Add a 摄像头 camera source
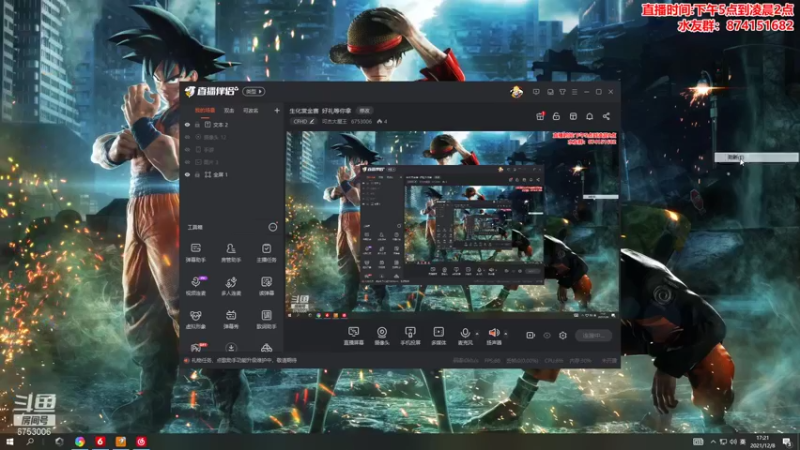The width and height of the screenshot is (800, 450). click(x=382, y=336)
